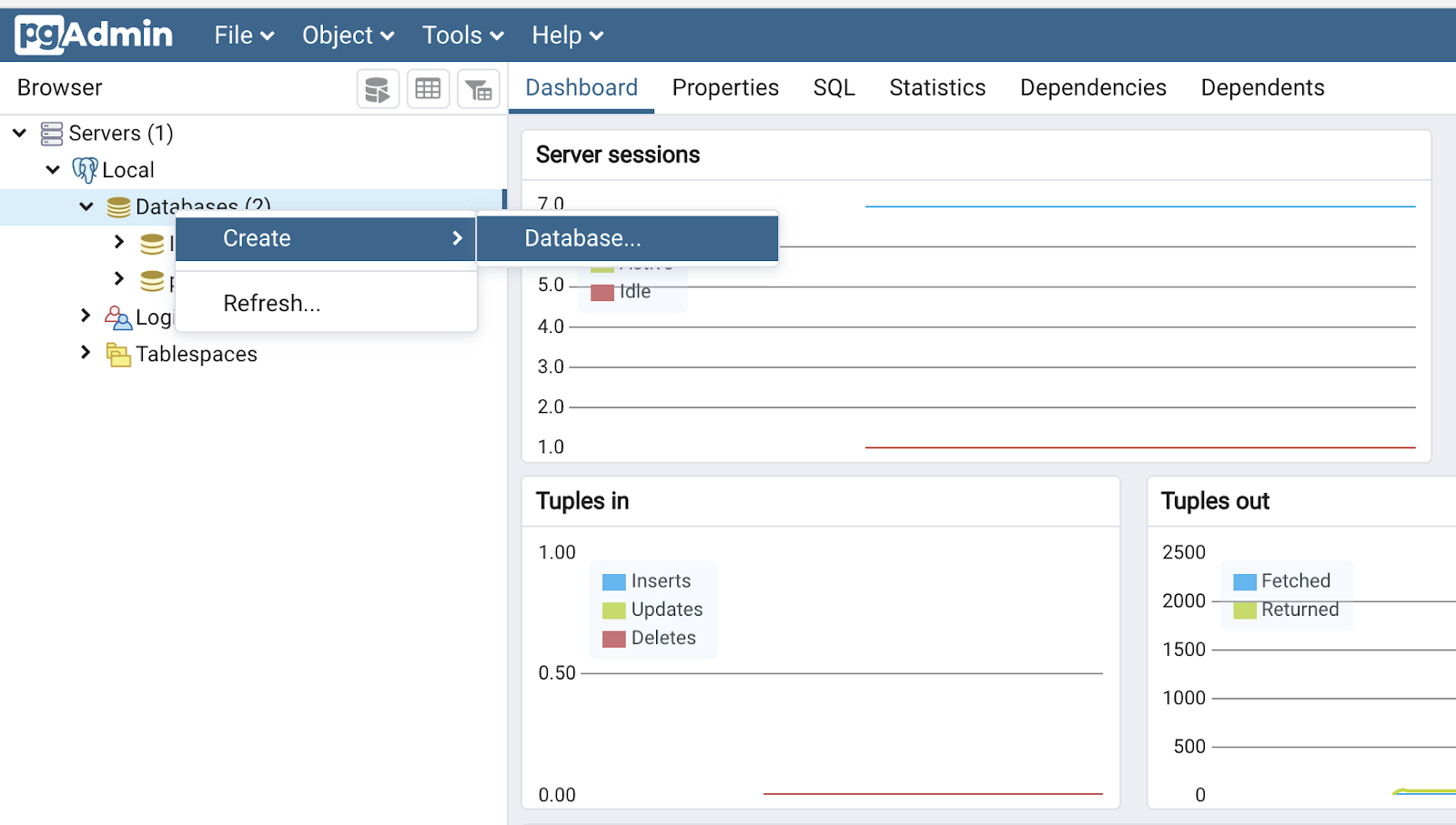Click the Login/Group Roles icon
The width and height of the screenshot is (1456, 825).
tap(118, 317)
